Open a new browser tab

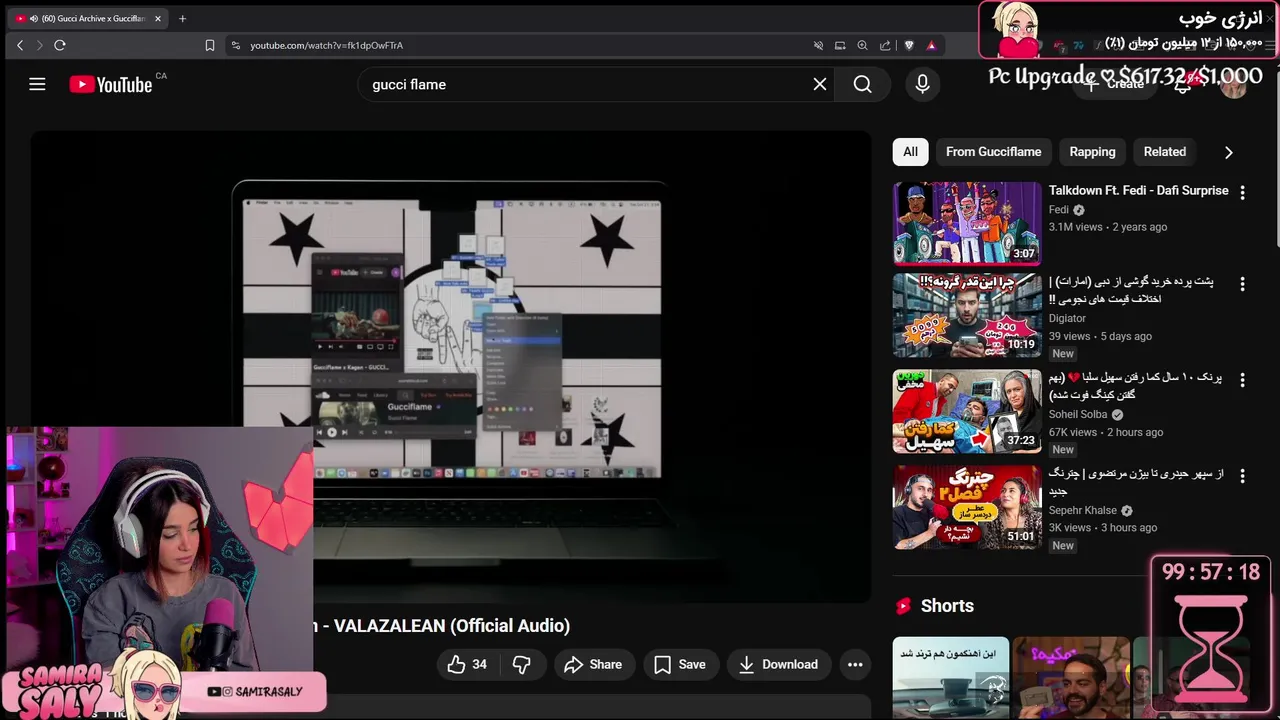(182, 18)
